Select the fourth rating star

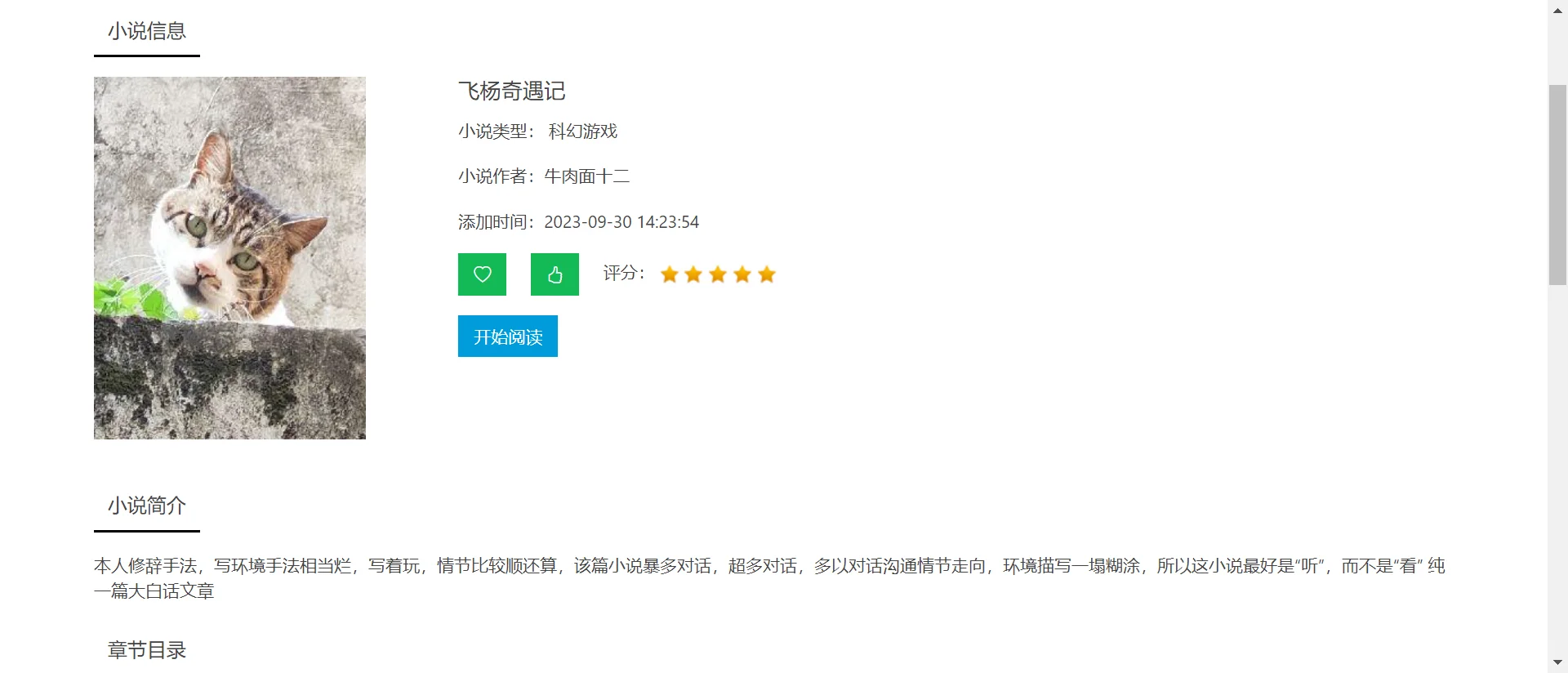tap(742, 274)
